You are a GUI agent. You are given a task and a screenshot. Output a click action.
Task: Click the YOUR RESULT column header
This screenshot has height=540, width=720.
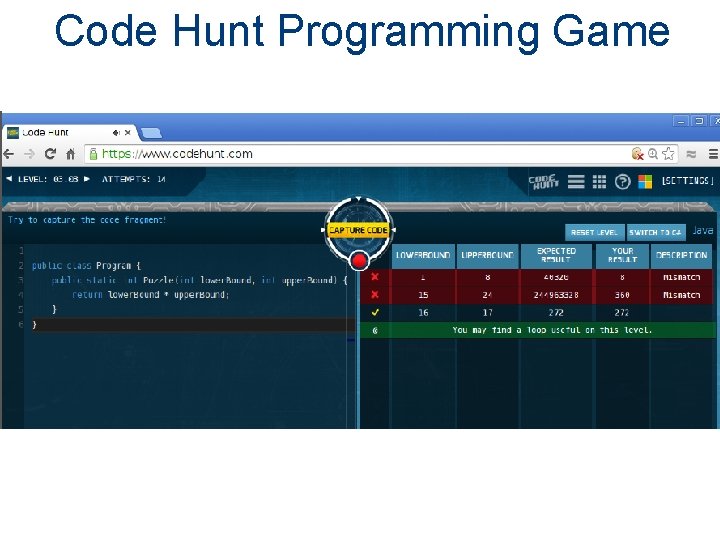click(x=622, y=256)
